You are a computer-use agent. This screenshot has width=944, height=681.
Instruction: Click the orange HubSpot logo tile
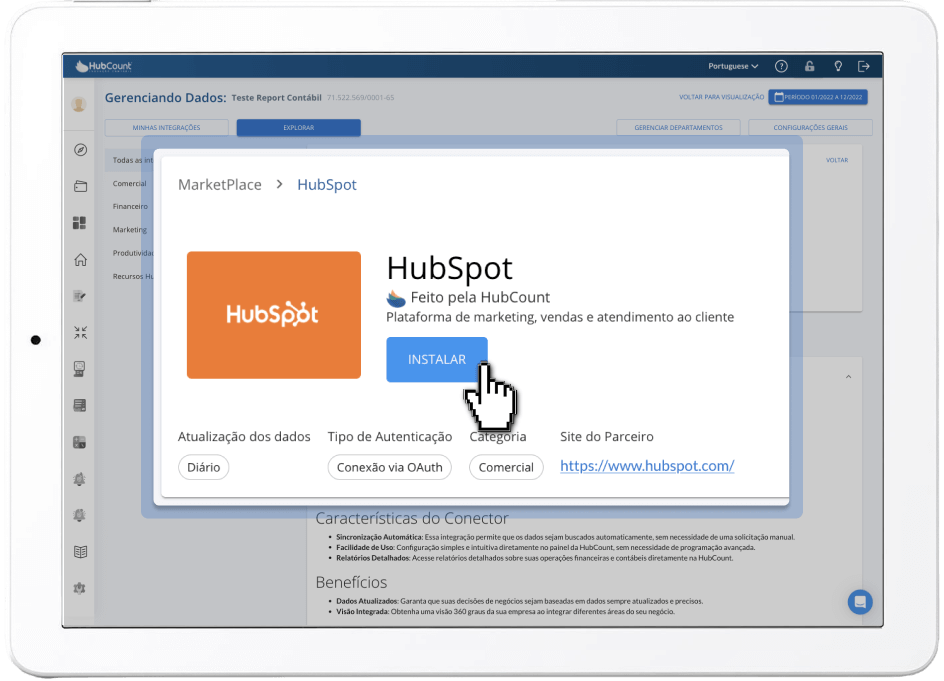[x=274, y=315]
